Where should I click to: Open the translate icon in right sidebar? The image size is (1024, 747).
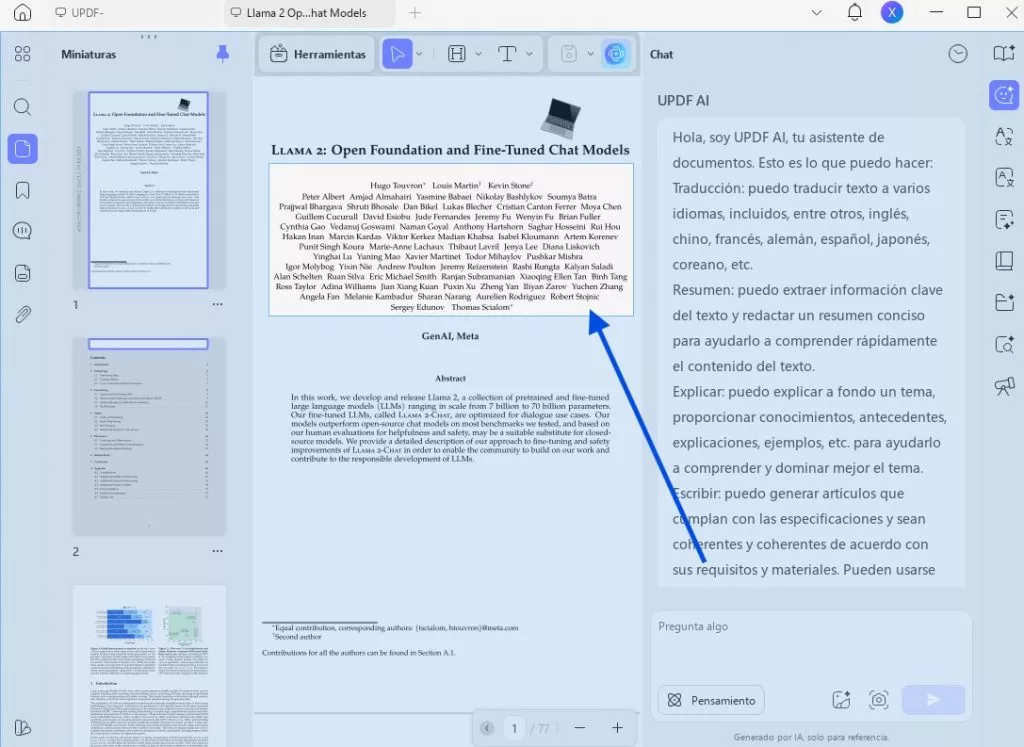[1004, 136]
